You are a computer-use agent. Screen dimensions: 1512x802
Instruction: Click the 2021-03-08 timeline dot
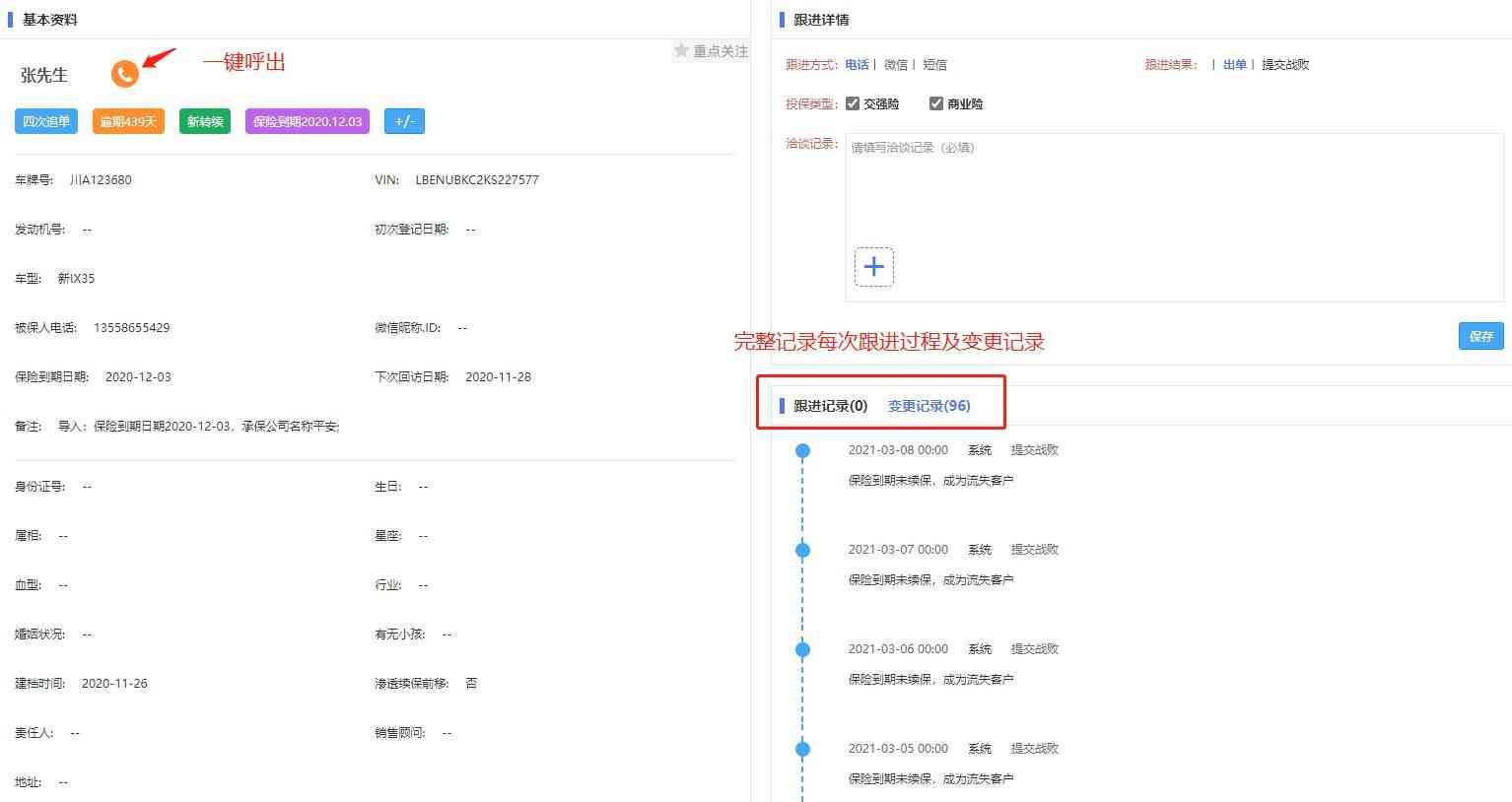802,451
